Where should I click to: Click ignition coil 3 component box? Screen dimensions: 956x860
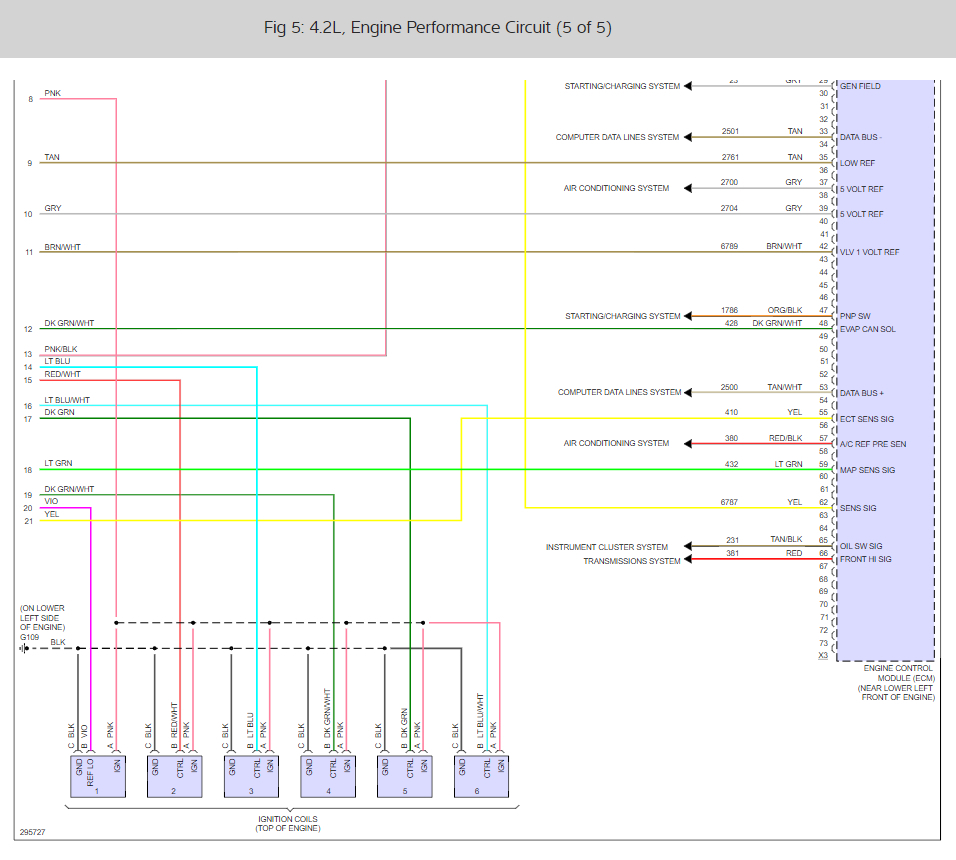251,776
